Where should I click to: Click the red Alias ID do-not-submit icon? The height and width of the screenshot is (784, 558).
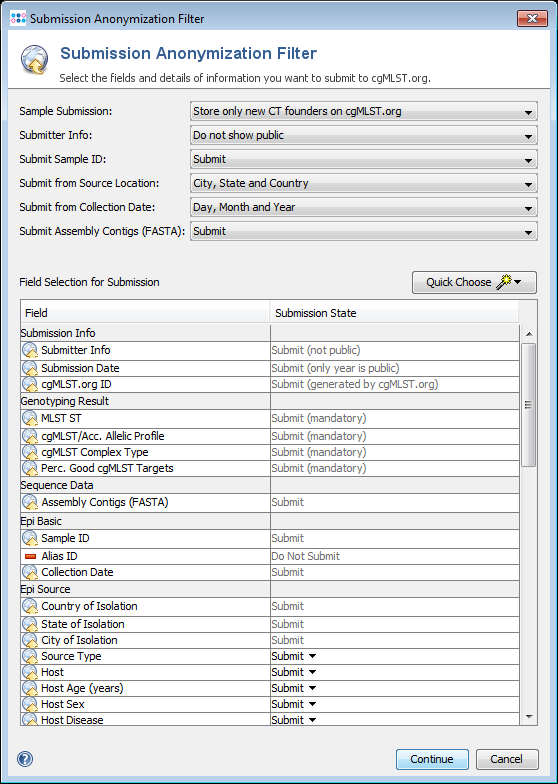pos(30,556)
